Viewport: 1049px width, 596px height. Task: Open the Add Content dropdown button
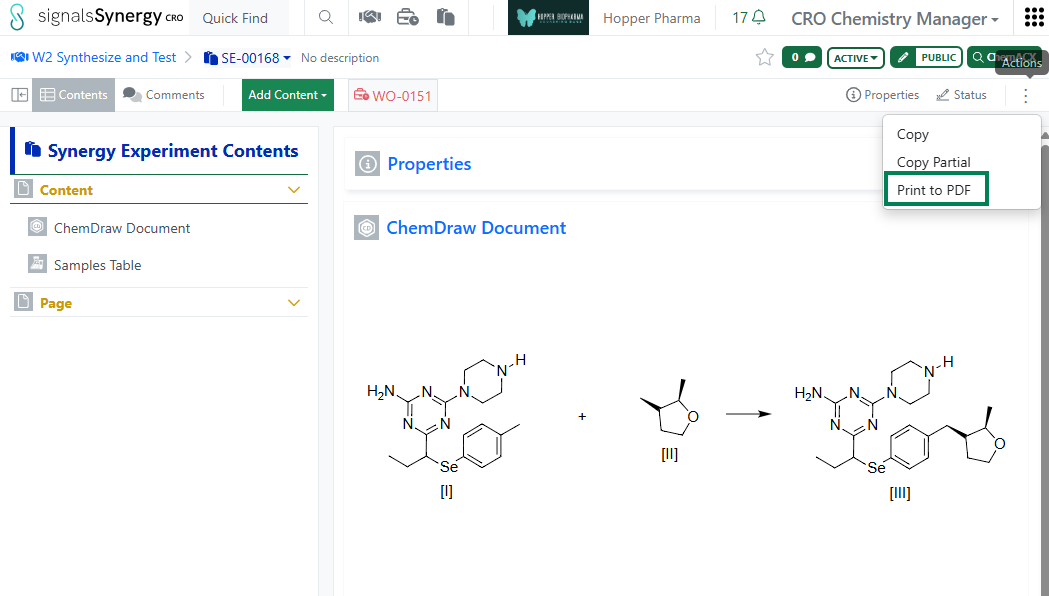288,95
